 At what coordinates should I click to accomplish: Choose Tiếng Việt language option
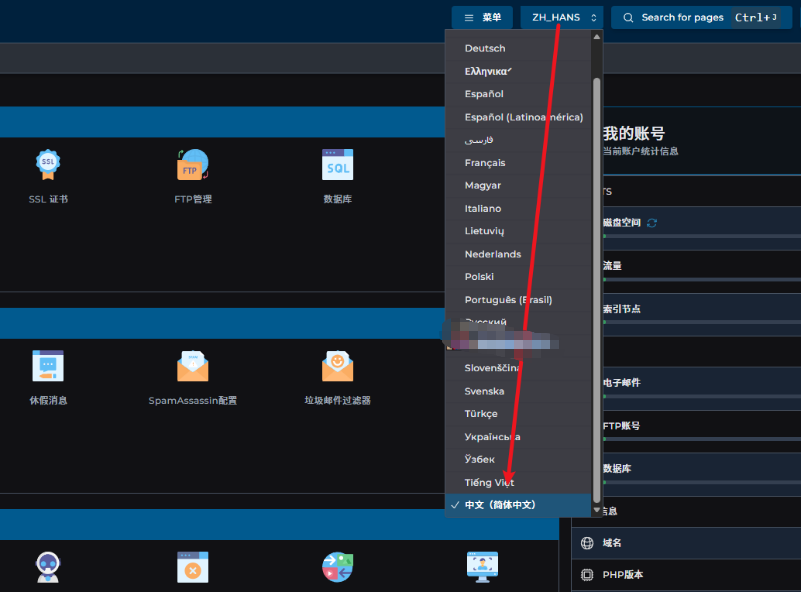point(489,482)
